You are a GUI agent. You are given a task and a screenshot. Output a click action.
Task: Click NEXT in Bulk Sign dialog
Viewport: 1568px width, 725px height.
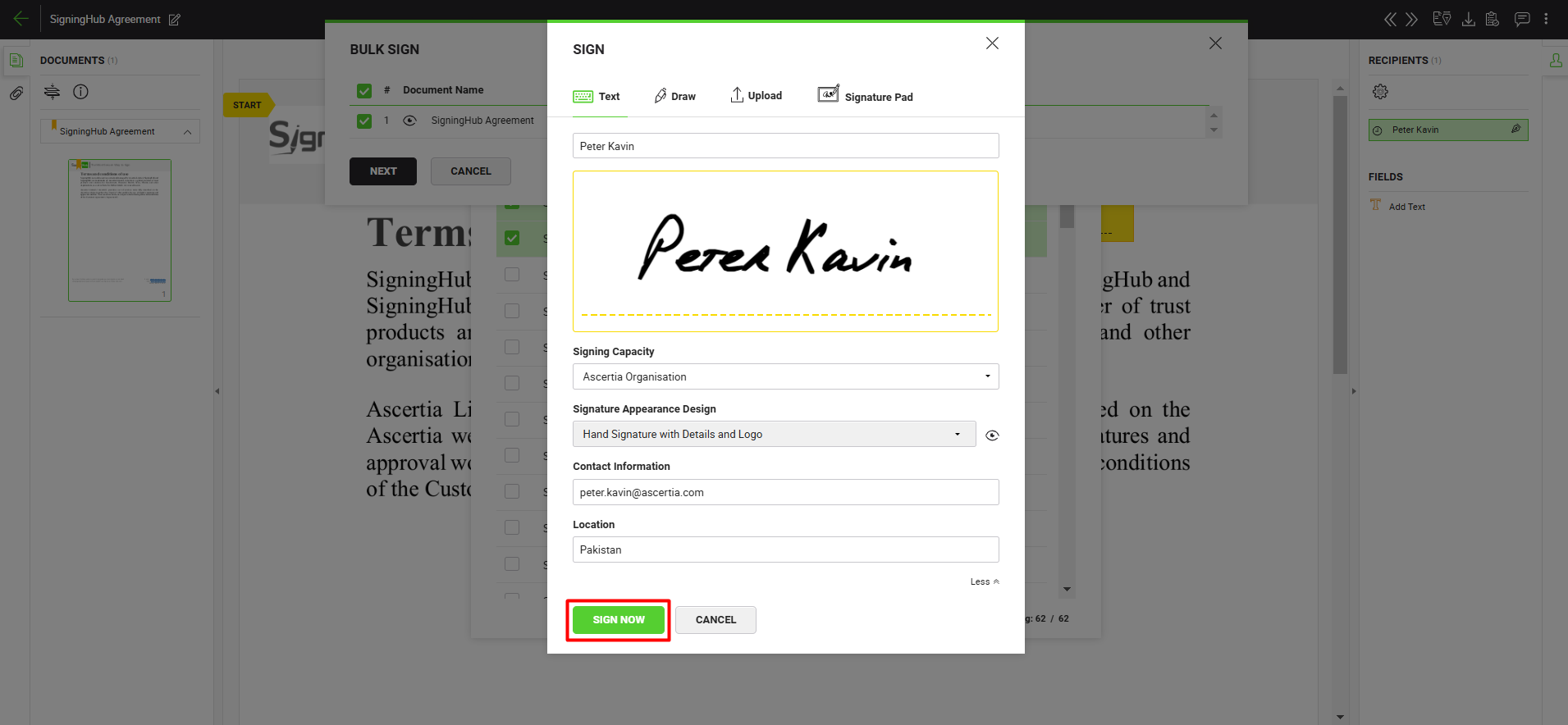382,171
